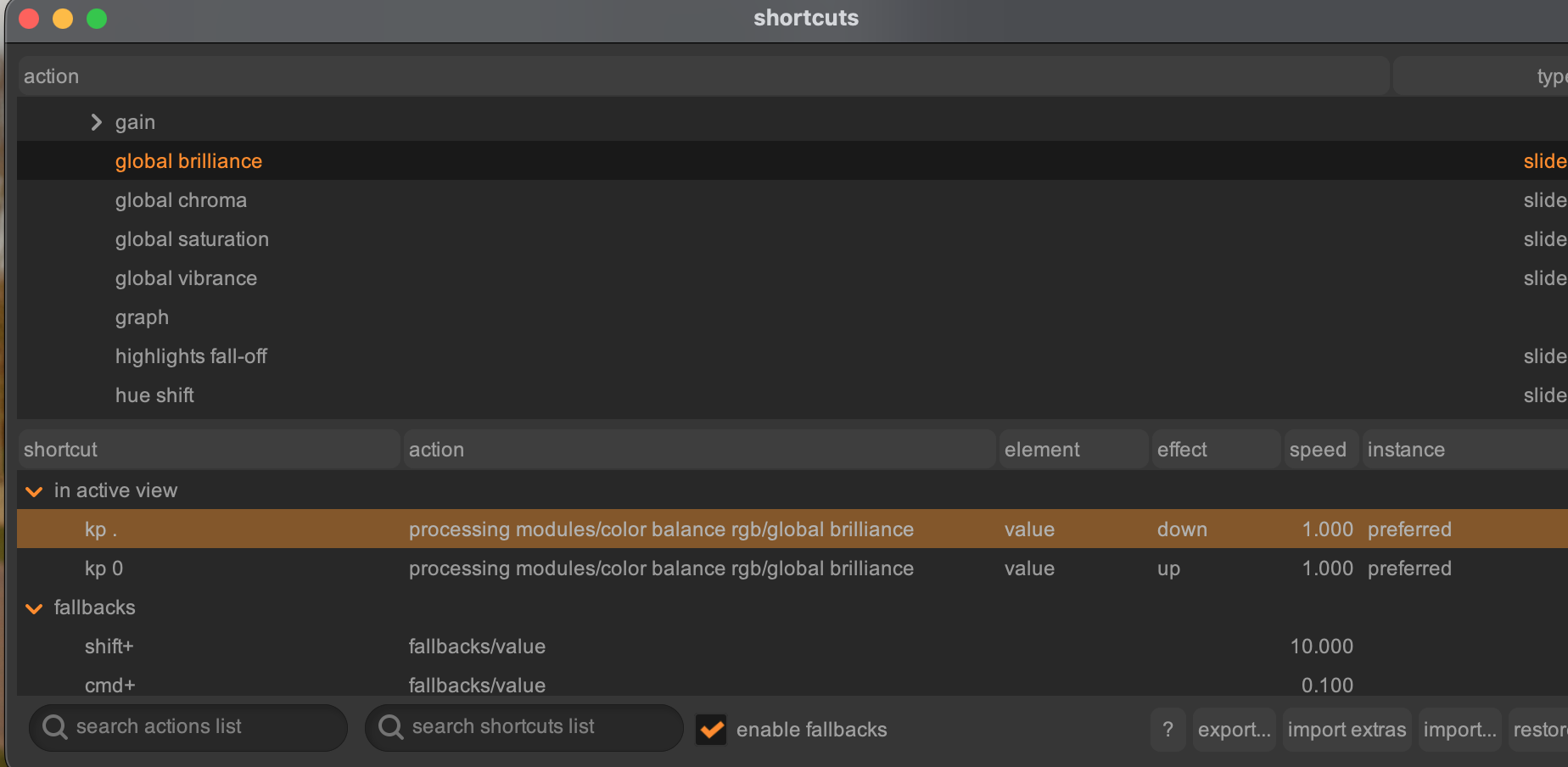
Task: Select the hue shift action
Action: coord(154,395)
